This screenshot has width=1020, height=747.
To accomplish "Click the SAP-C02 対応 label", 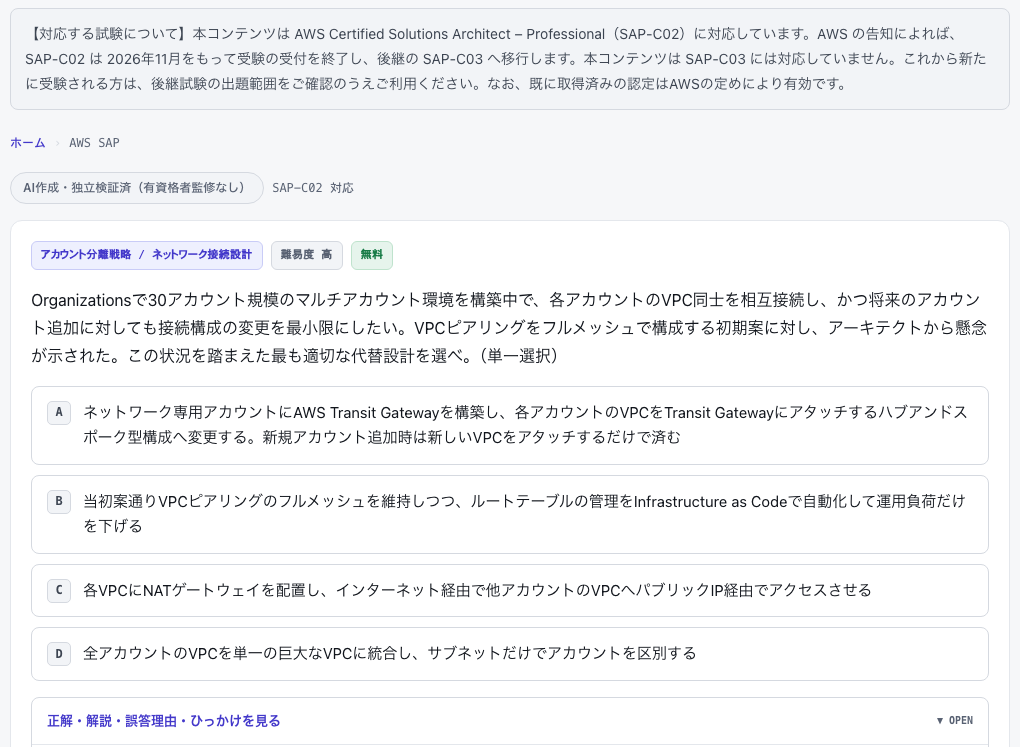I will (312, 187).
